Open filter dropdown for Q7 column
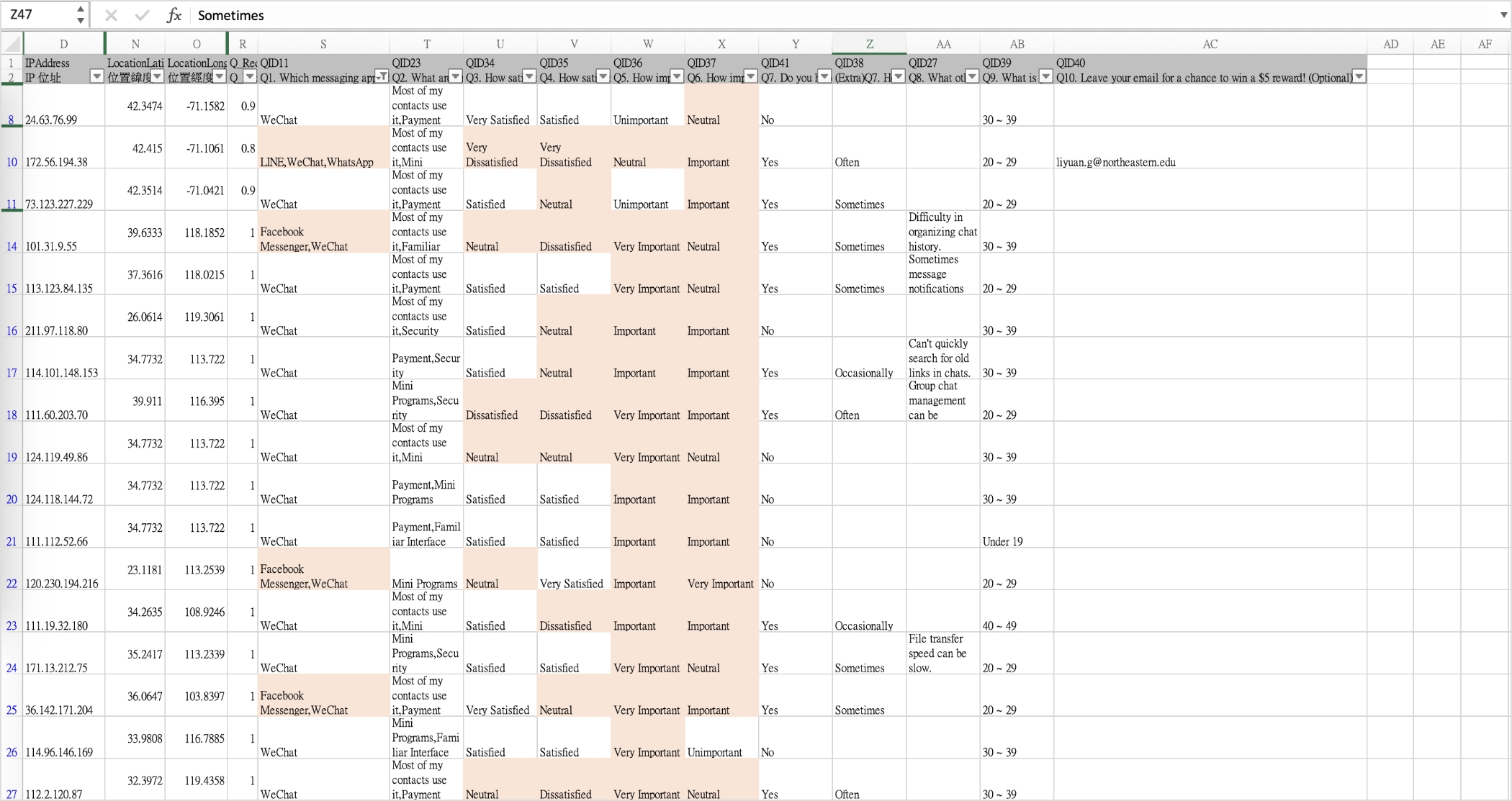The image size is (1512, 801). point(824,77)
